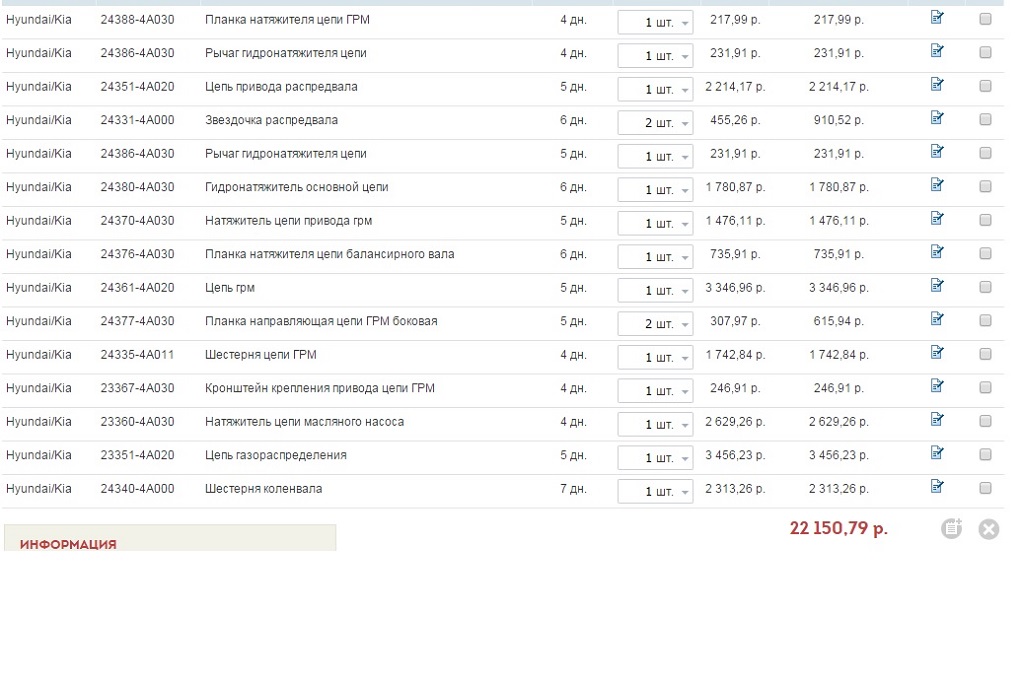Expand quantity dropdown for part 24377-4A030
1023x680 pixels.
pos(655,324)
